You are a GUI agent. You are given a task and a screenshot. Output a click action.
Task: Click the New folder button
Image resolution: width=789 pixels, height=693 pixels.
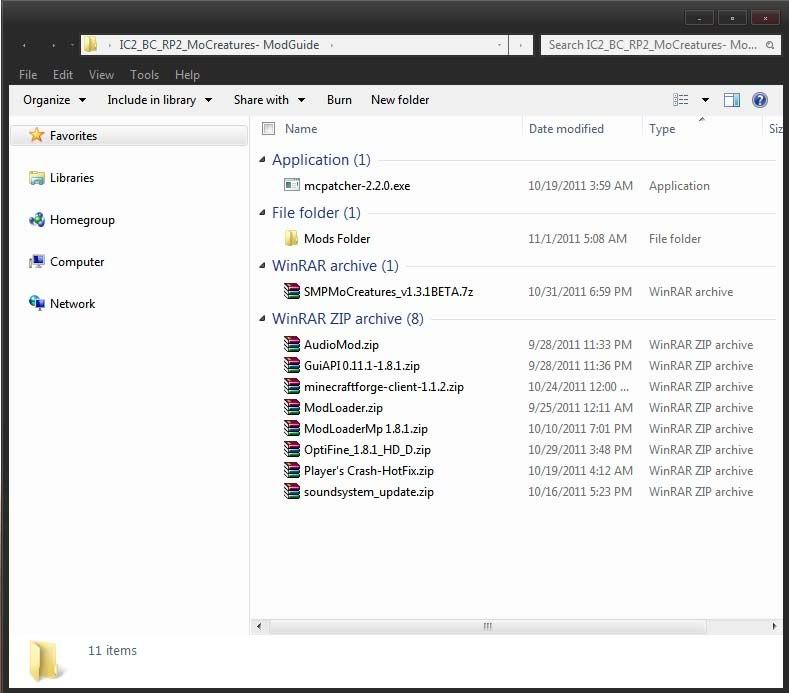[400, 100]
